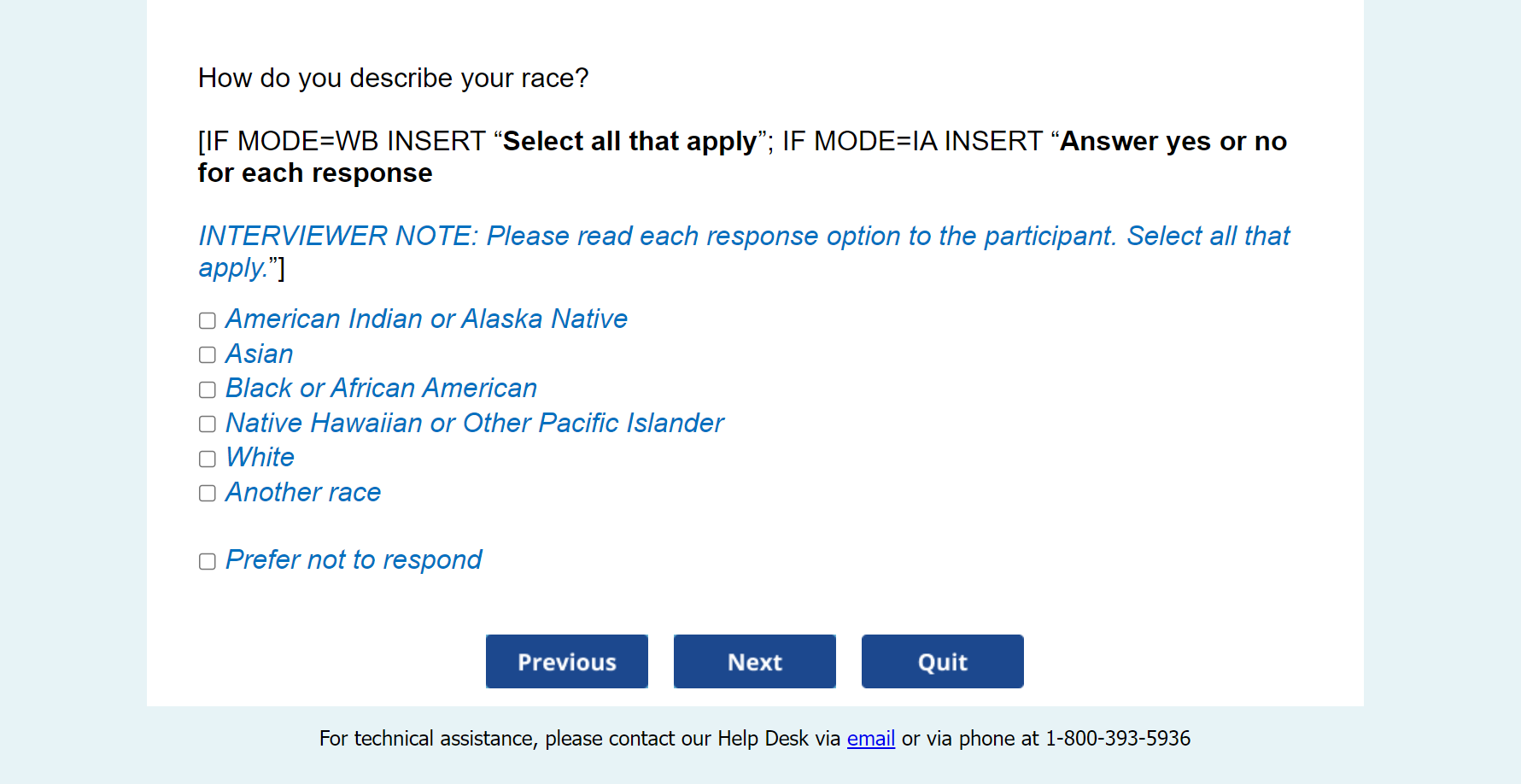Click the 'Black or African American' label text
Screen dimensions: 1521x784
click(381, 389)
